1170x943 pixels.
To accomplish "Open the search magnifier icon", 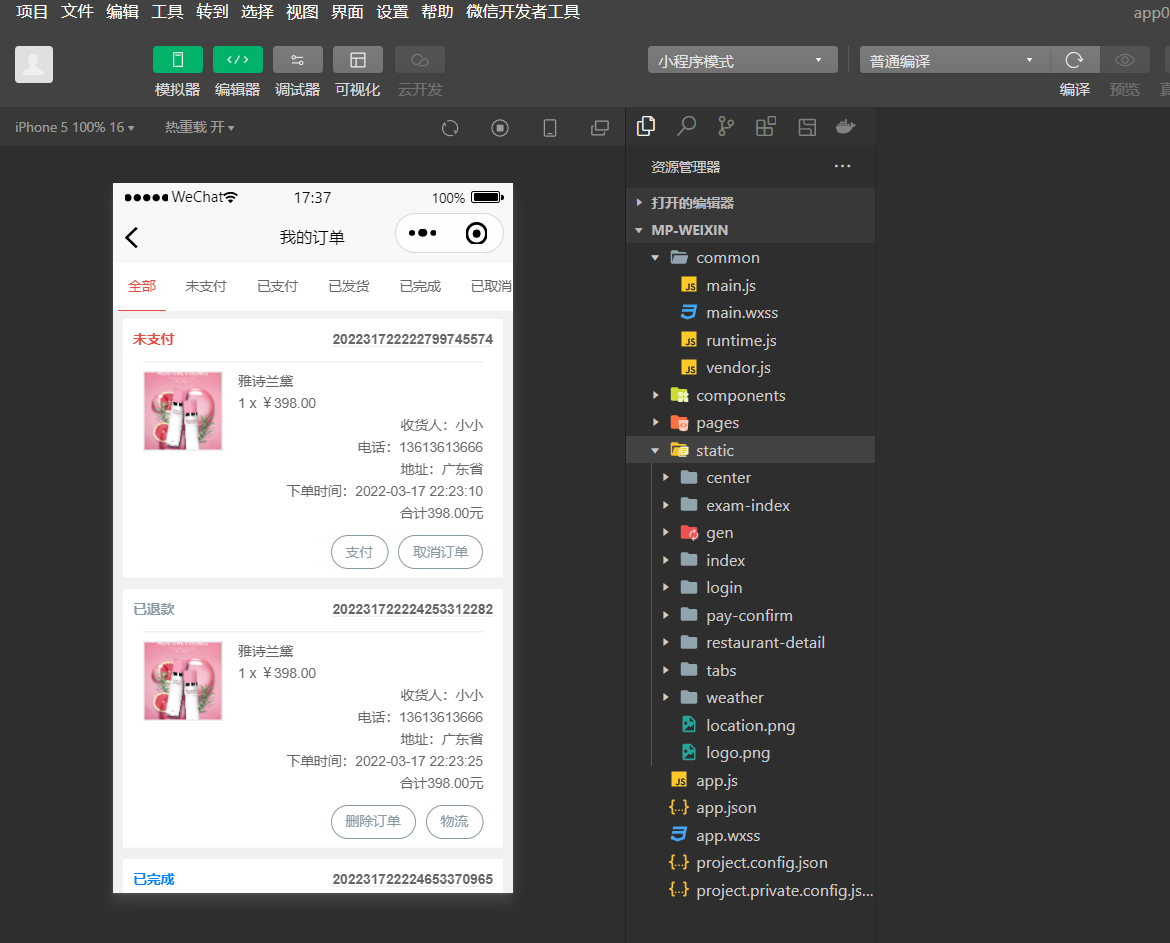I will click(x=686, y=126).
